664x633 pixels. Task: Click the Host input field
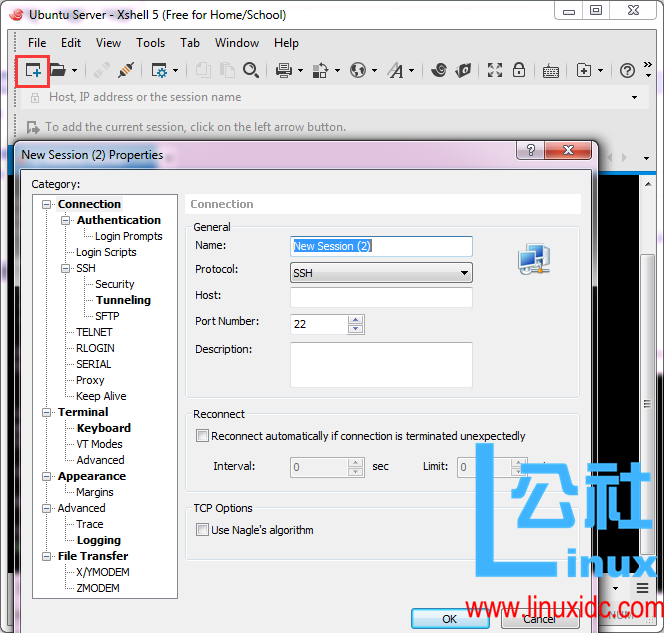click(x=380, y=297)
